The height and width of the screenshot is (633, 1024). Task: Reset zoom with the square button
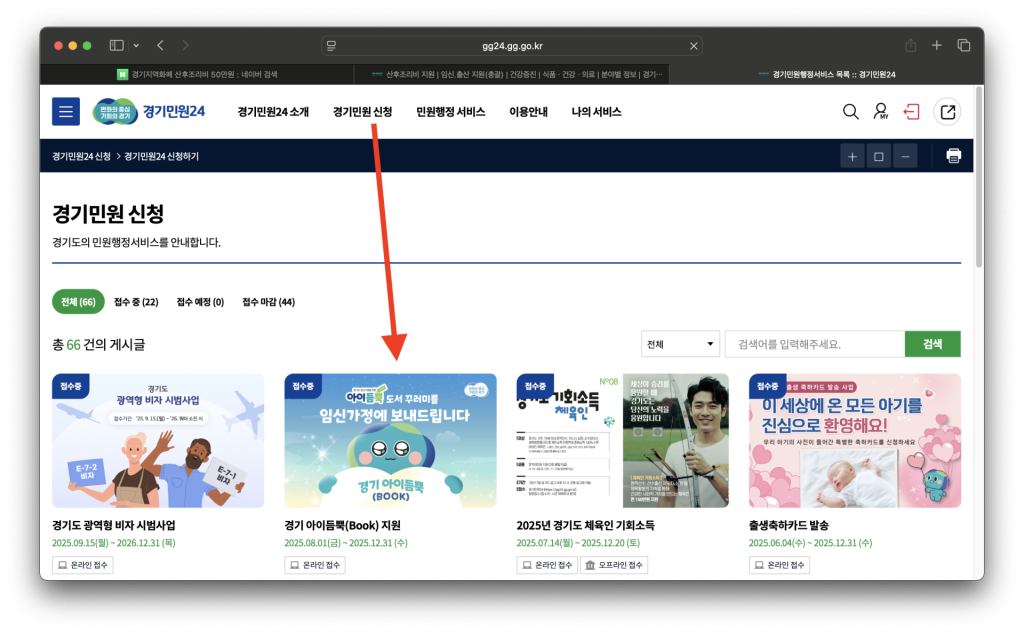878,156
